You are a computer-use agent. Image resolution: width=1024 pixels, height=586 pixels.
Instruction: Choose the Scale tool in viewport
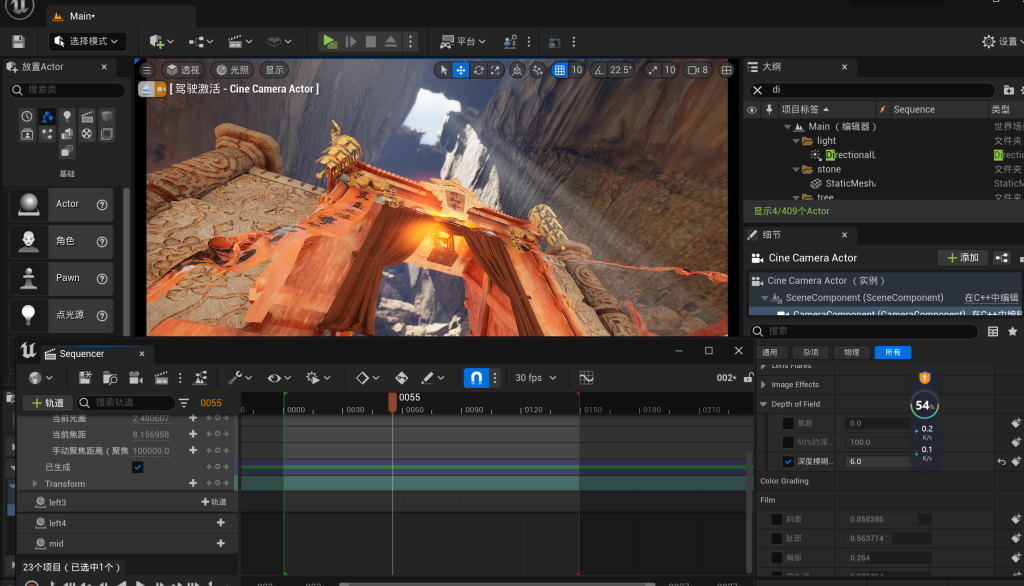(496, 70)
